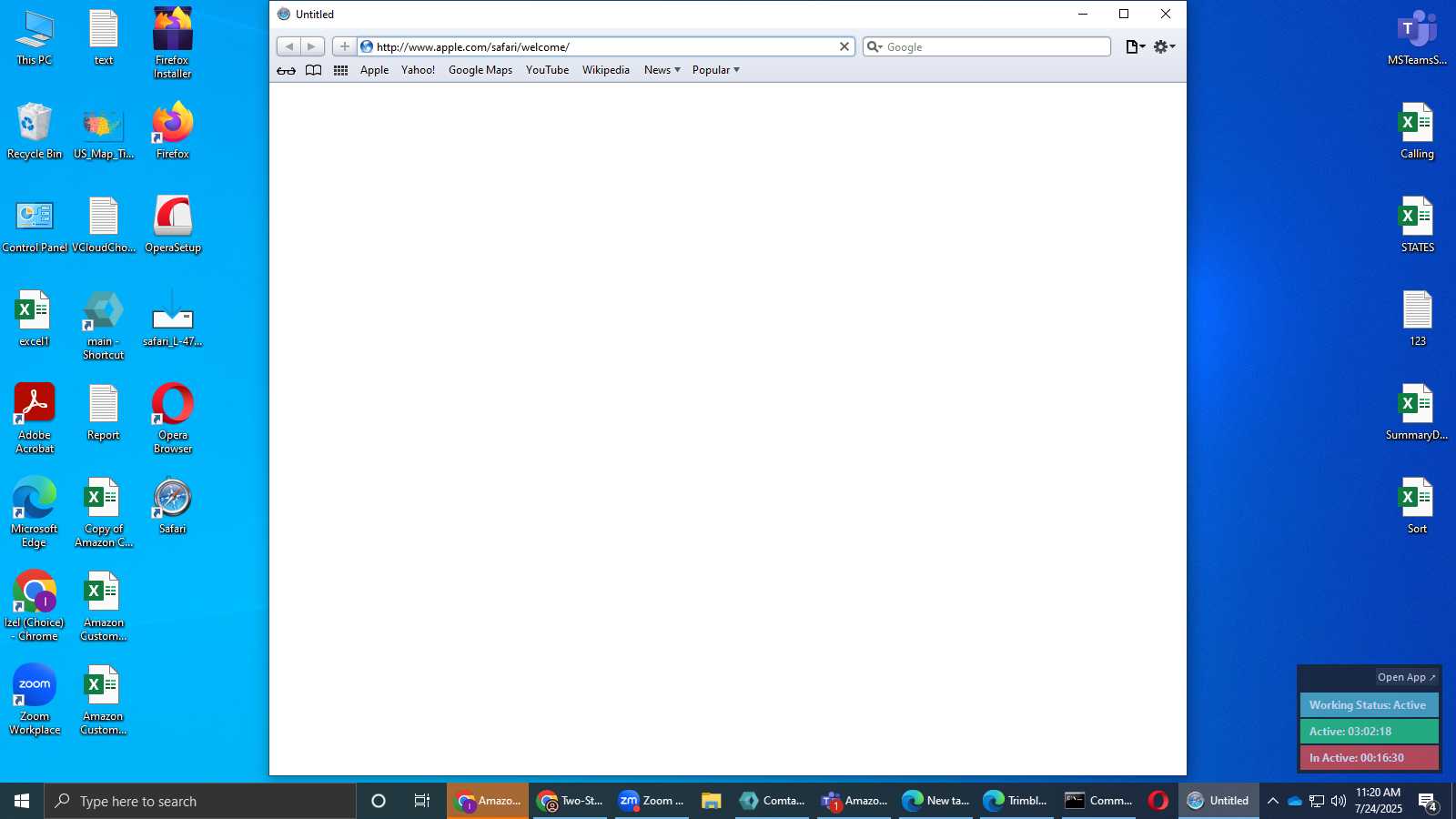Expand the Popular bookmarks folder

pyautogui.click(x=715, y=70)
